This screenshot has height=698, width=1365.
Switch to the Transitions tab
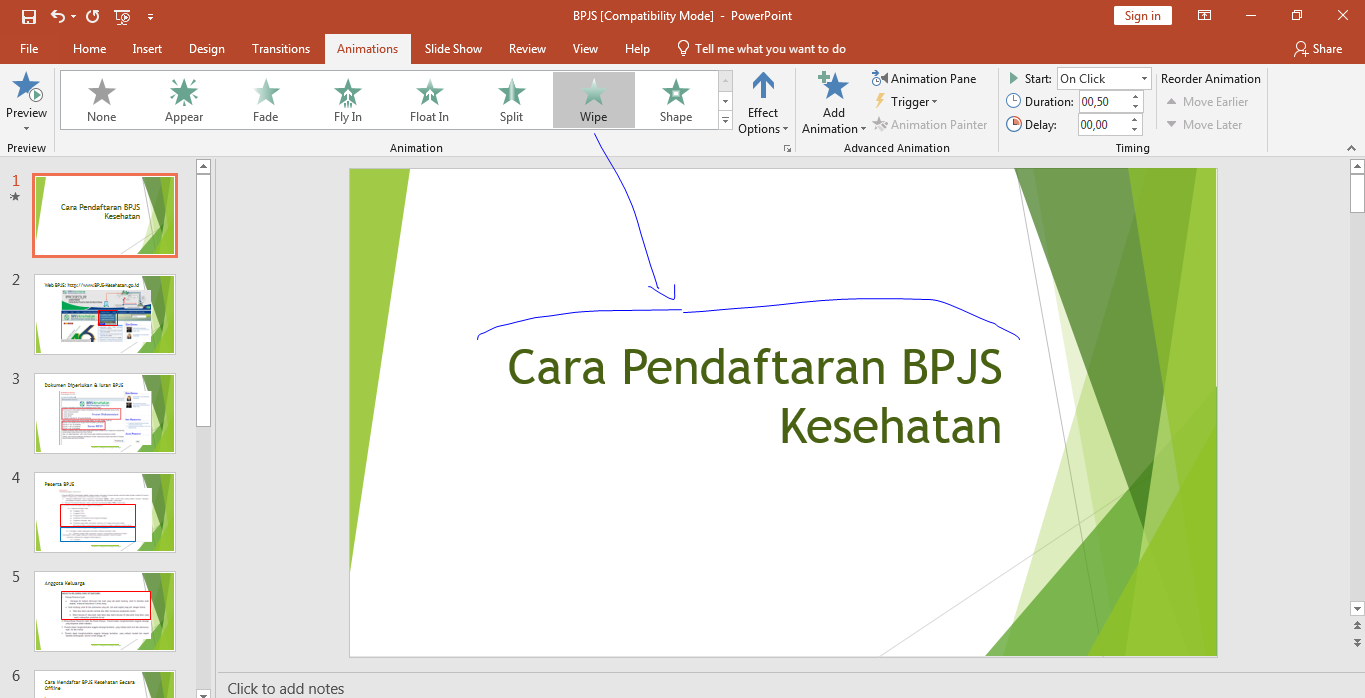pyautogui.click(x=281, y=49)
